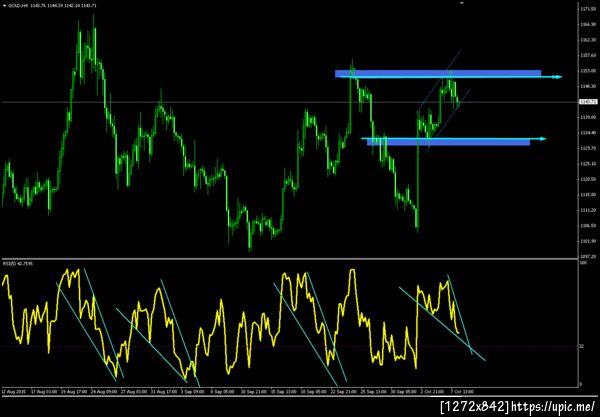
Task: Open the chart symbol dropdown triangle beside GOLD,H4
Action: coord(4,6)
